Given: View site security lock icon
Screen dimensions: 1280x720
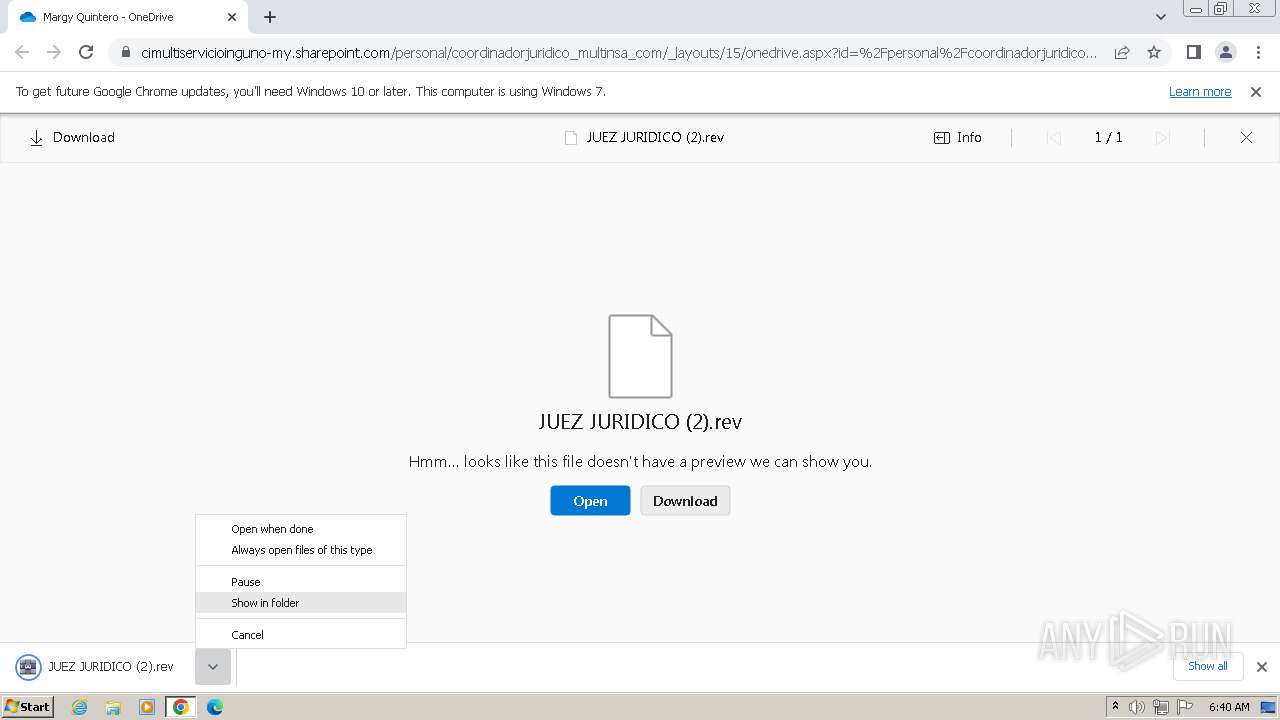Looking at the screenshot, I should point(126,52).
